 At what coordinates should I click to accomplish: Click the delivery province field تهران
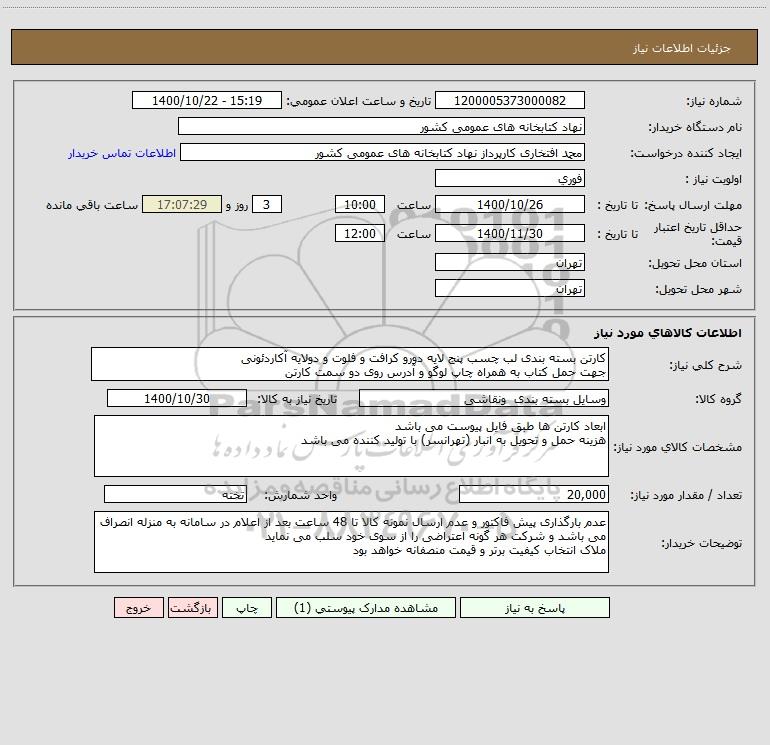(510, 263)
